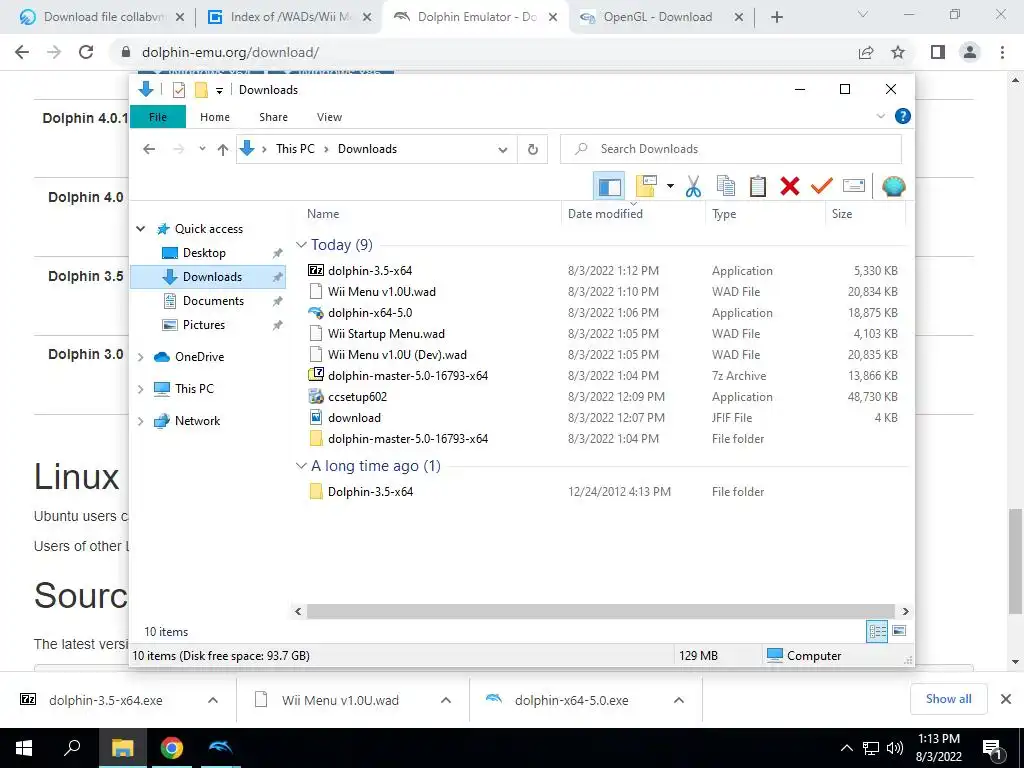Click the clipboard paste icon
1024x768 pixels.
758,187
